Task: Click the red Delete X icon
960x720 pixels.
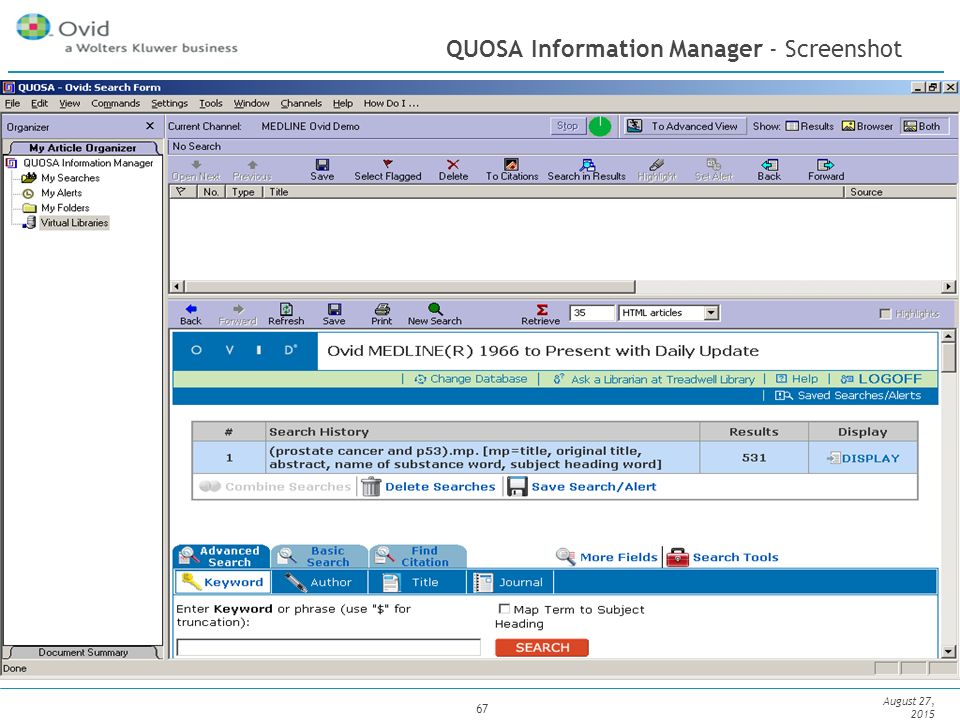Action: click(x=453, y=164)
